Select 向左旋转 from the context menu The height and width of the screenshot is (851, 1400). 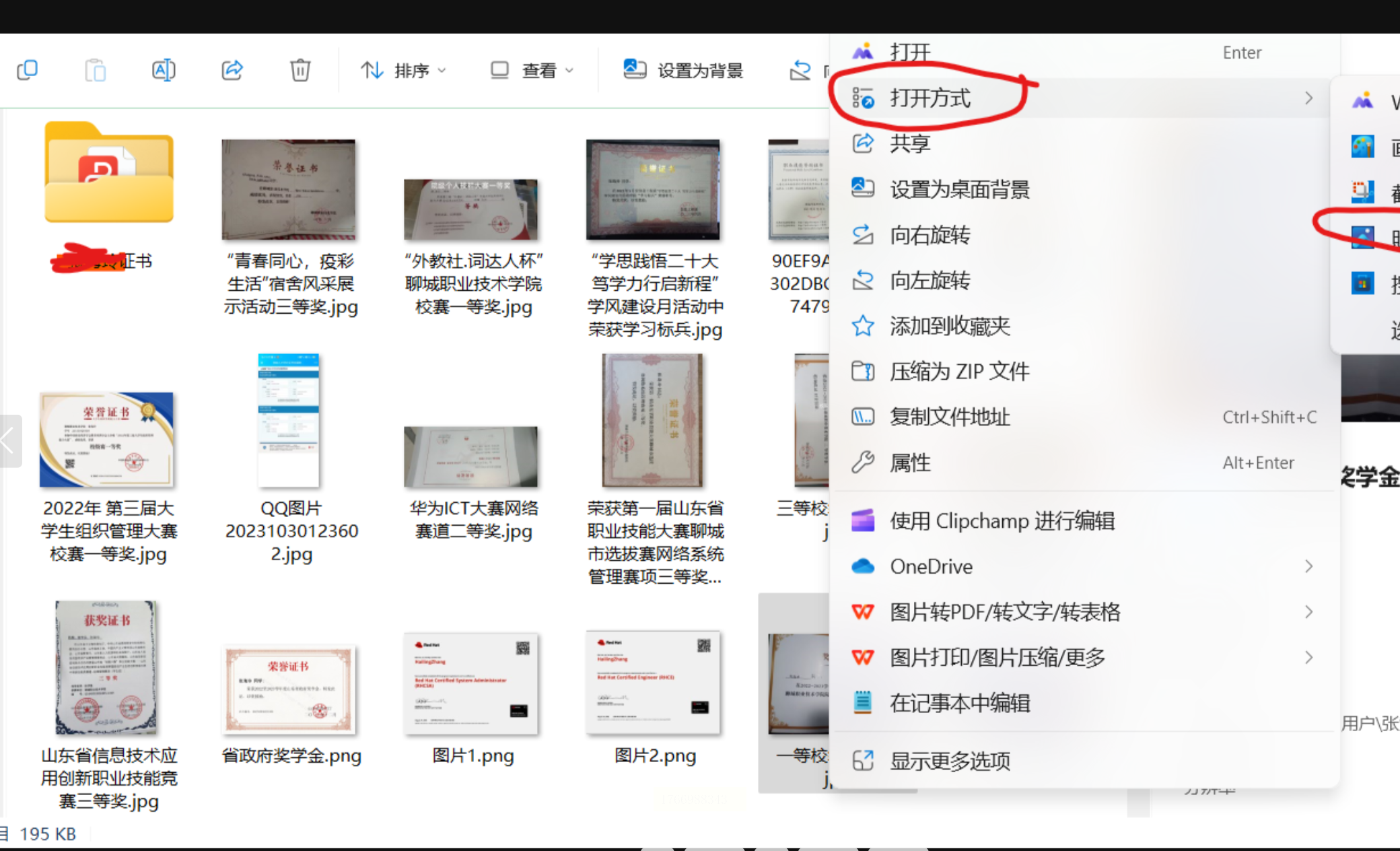point(930,280)
